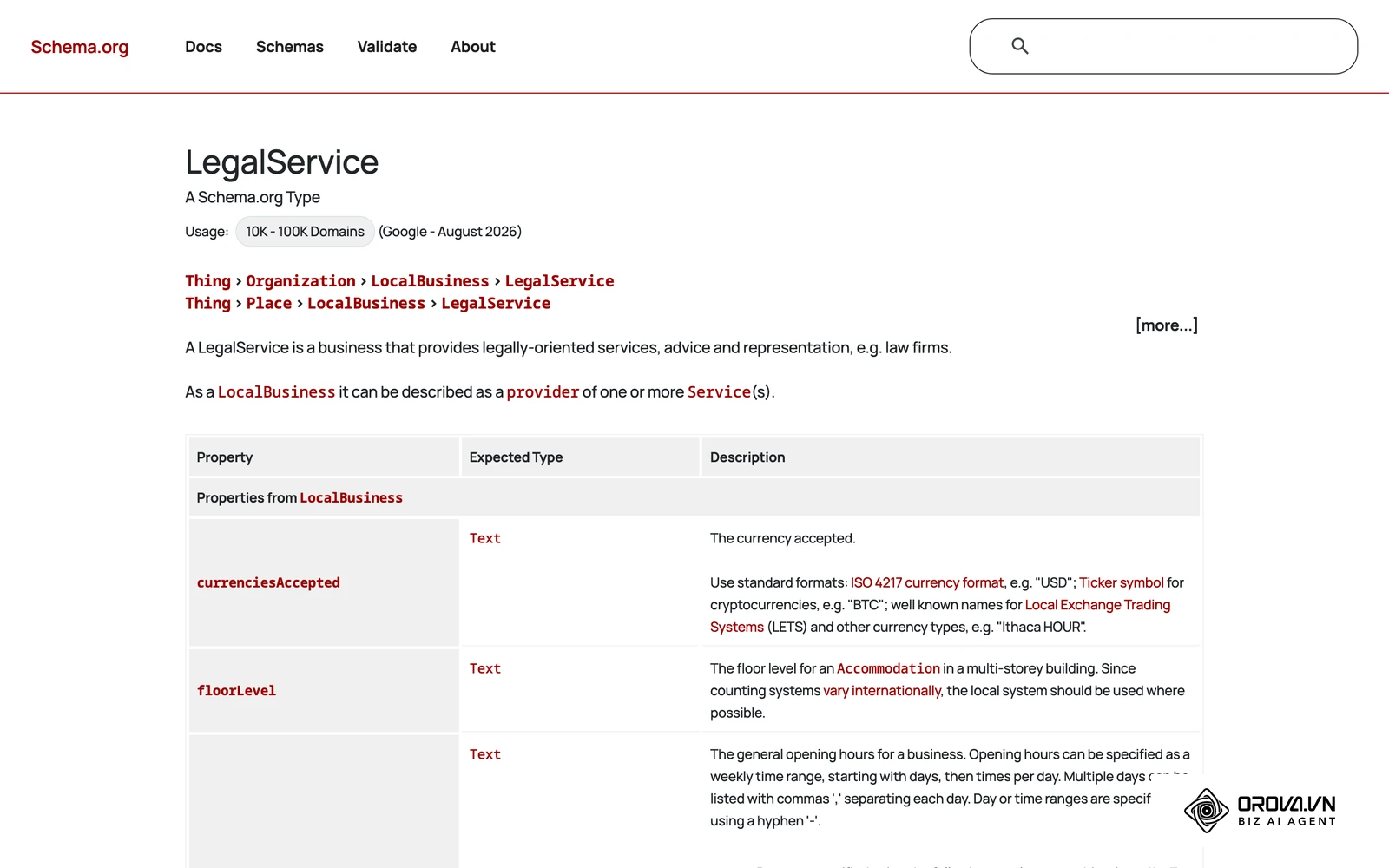Click the LegalService page heading
Image resolution: width=1389 pixels, height=868 pixels.
pyautogui.click(x=282, y=162)
